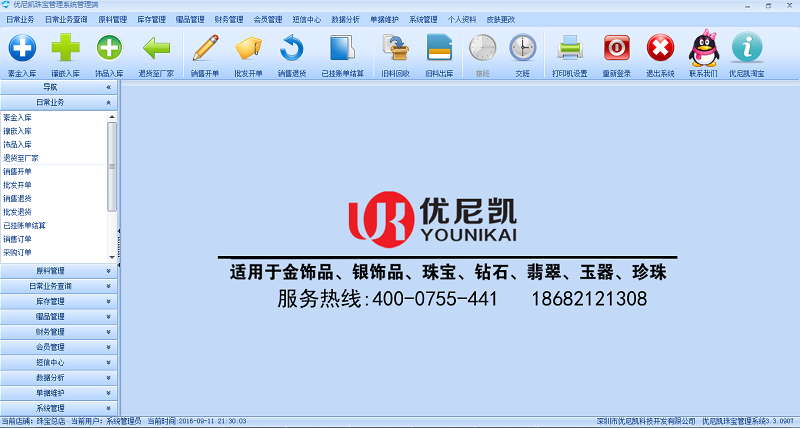The height and width of the screenshot is (428, 800).
Task: Click the 饰品入库 green circle plus toolbar icon
Action: coord(109,48)
